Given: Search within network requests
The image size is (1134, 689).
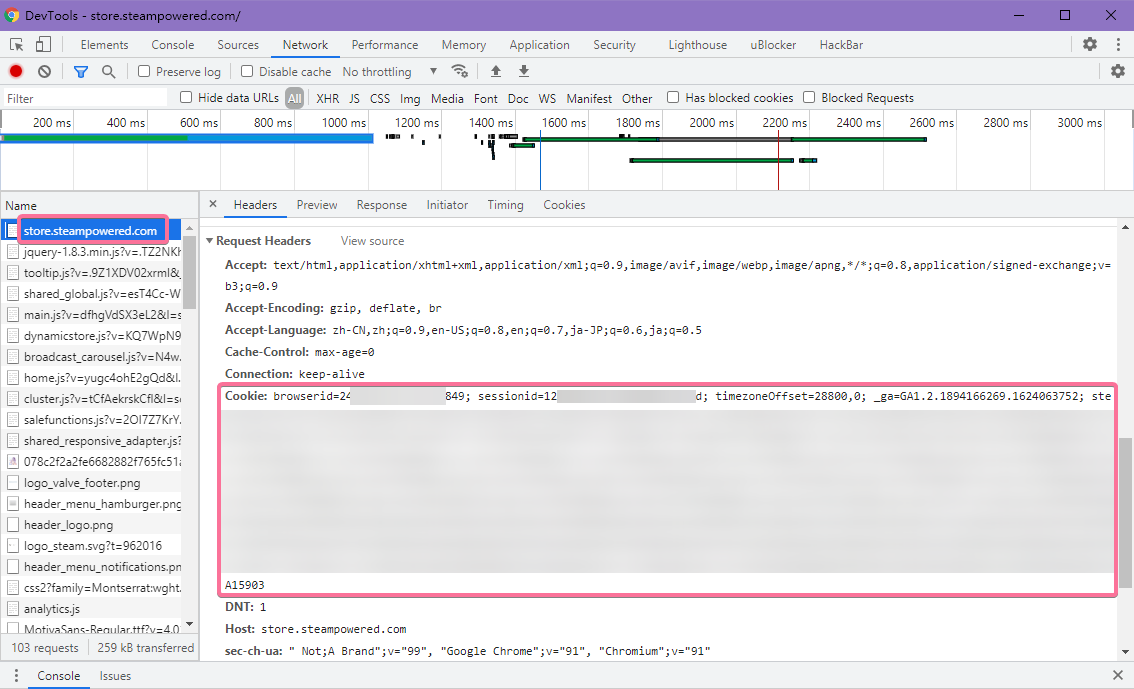Looking at the screenshot, I should [107, 71].
